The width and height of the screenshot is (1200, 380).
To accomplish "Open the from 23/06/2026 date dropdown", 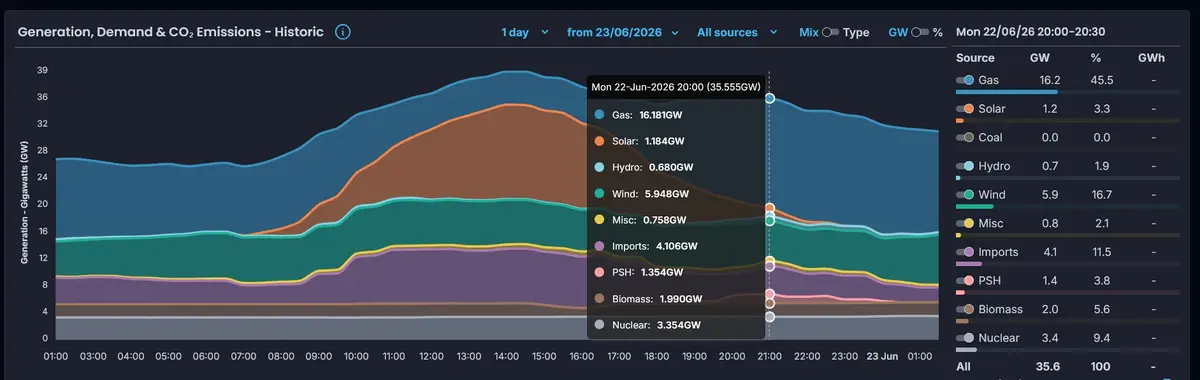I will pos(623,32).
